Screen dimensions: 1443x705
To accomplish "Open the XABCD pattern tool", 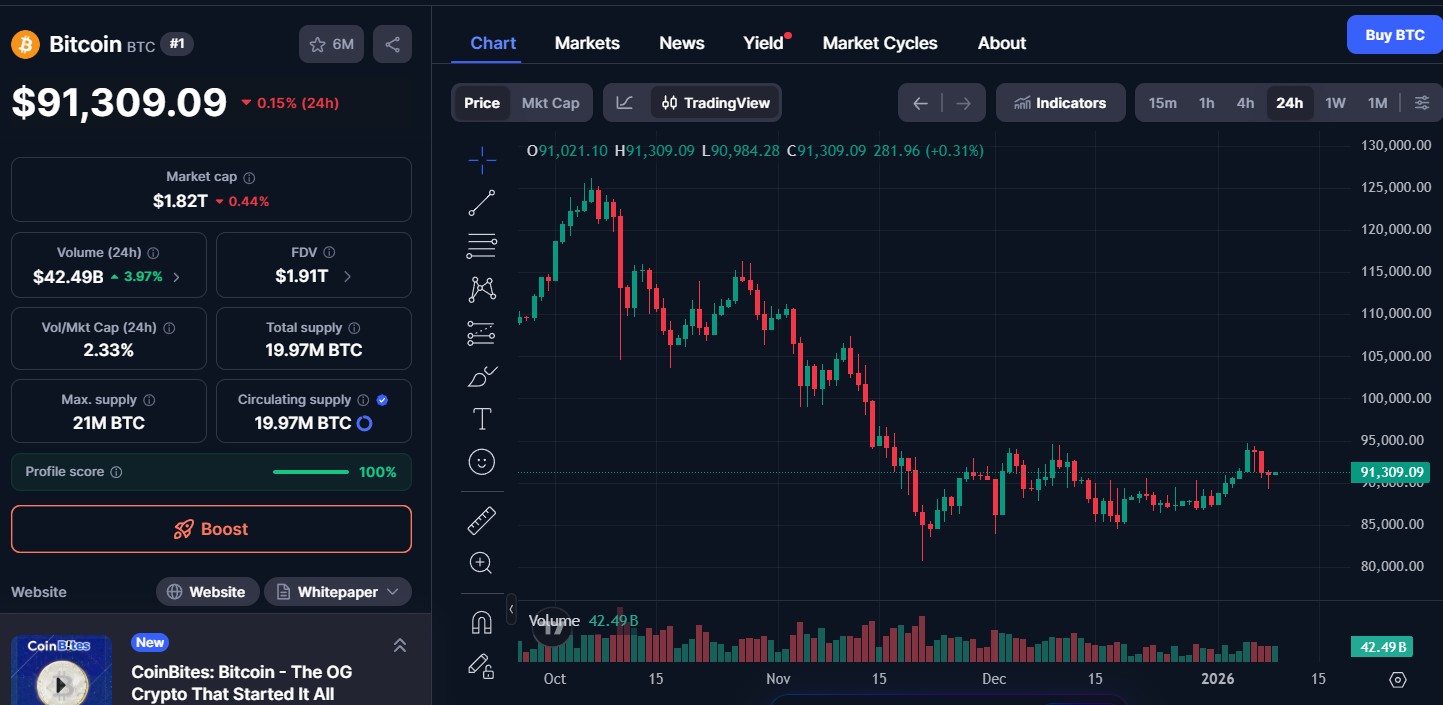I will 481,288.
